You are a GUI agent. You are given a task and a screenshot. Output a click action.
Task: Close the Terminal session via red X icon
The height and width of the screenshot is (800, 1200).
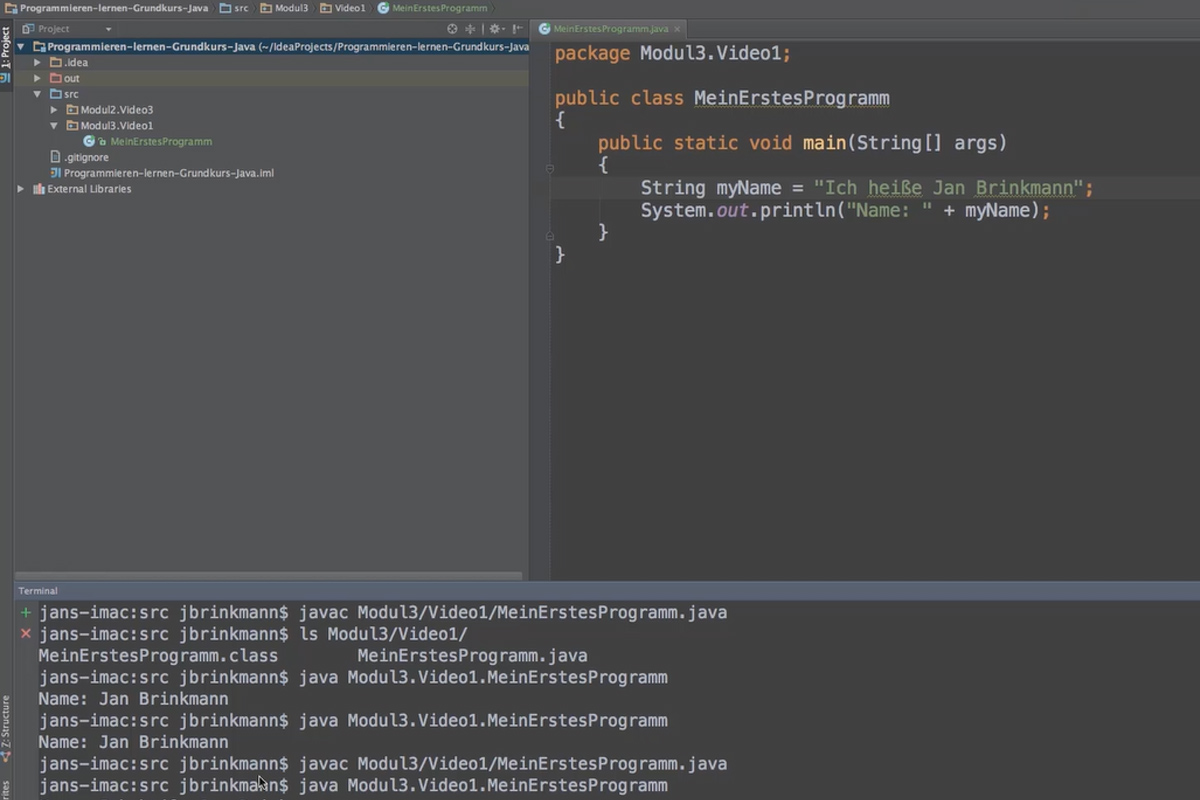tap(24, 633)
